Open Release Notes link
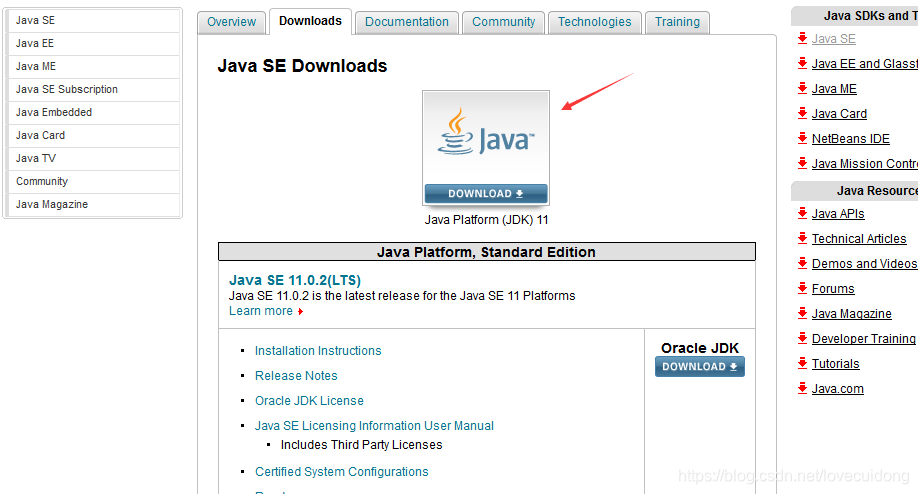Screen dimensions: 918x494 point(296,376)
